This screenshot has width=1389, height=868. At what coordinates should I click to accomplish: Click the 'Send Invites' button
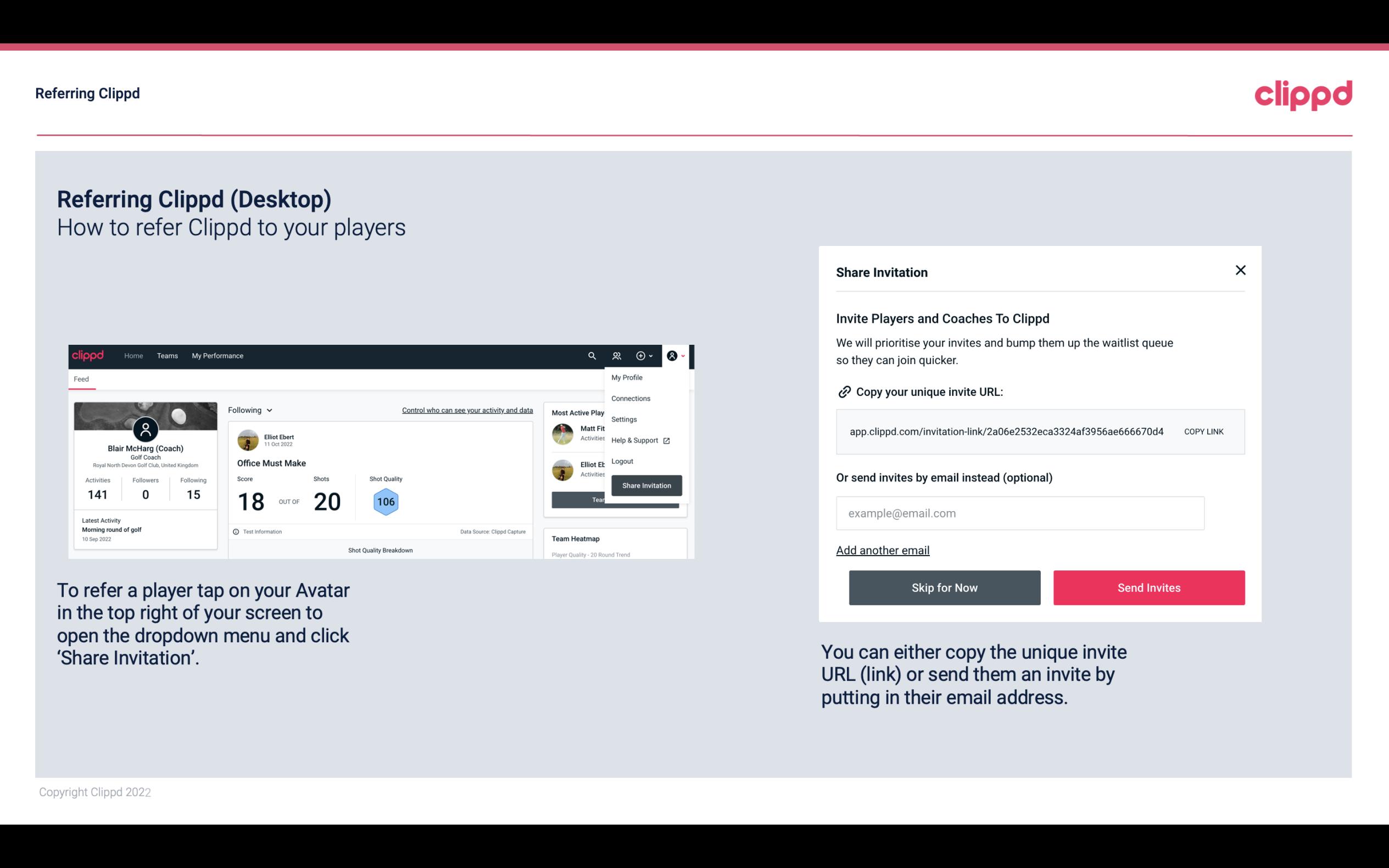1148,587
